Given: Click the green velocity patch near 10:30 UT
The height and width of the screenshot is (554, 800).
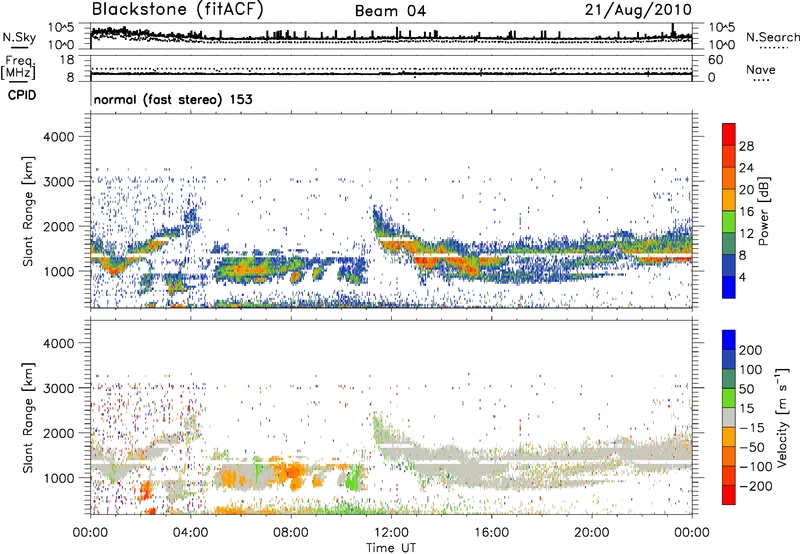Looking at the screenshot, I should pyautogui.click(x=354, y=480).
